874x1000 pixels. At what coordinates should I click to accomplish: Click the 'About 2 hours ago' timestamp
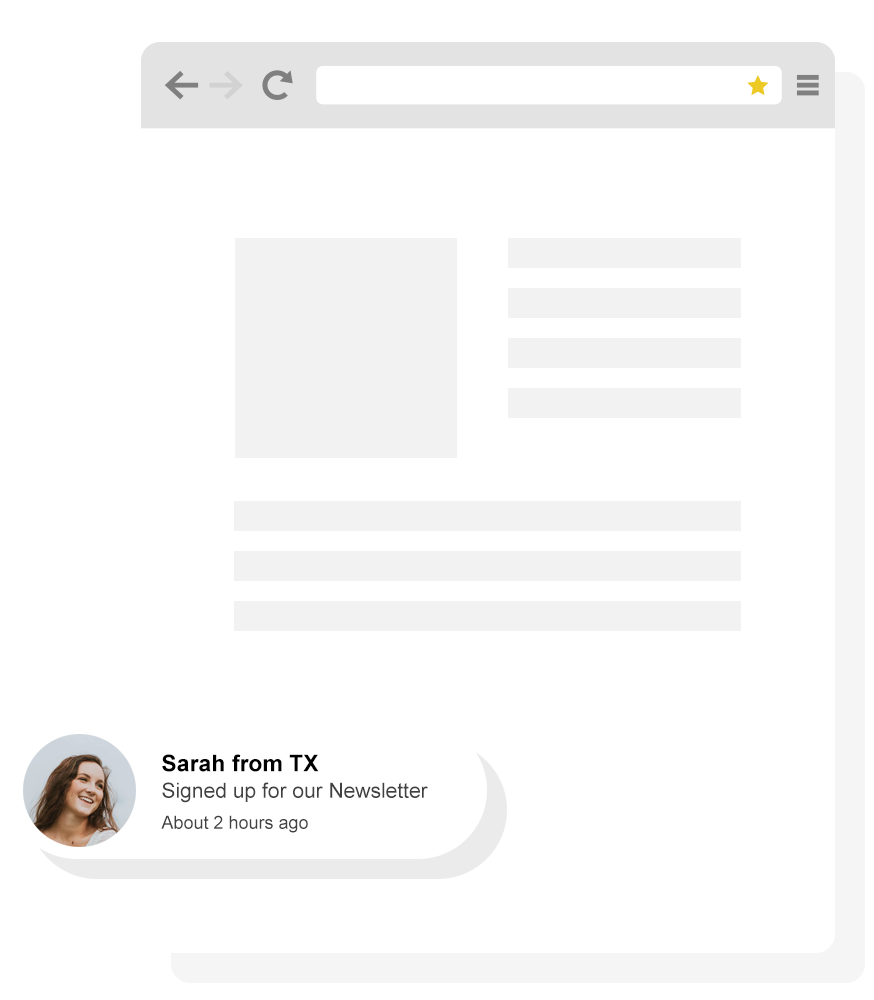[235, 823]
